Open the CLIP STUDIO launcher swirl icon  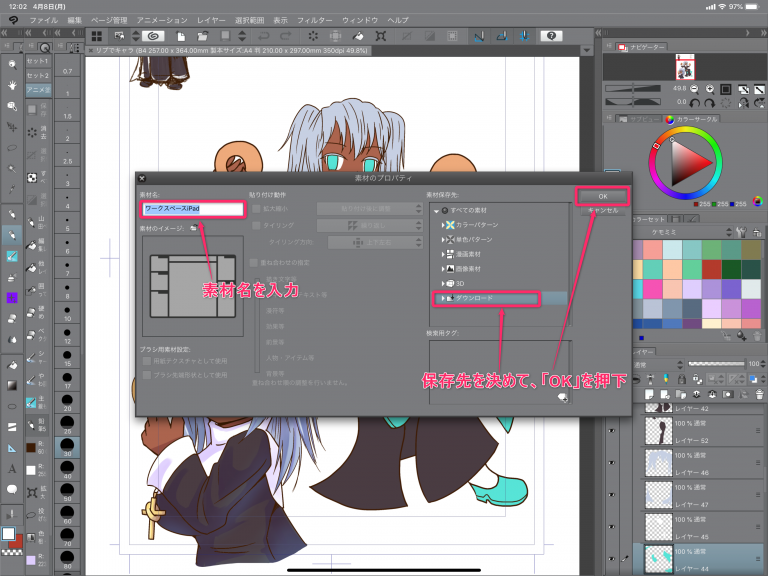coord(153,36)
